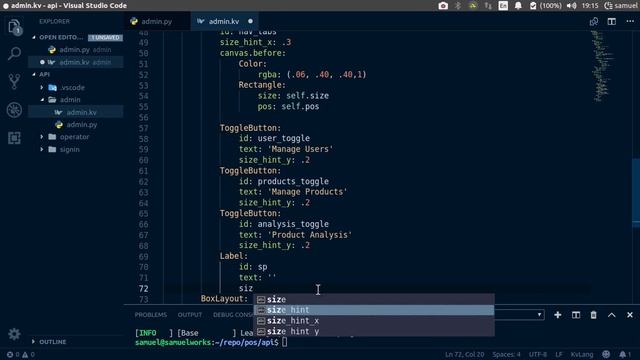640x360 pixels.
Task: Click the screenshot camera tray icon
Action: click(x=443, y=6)
